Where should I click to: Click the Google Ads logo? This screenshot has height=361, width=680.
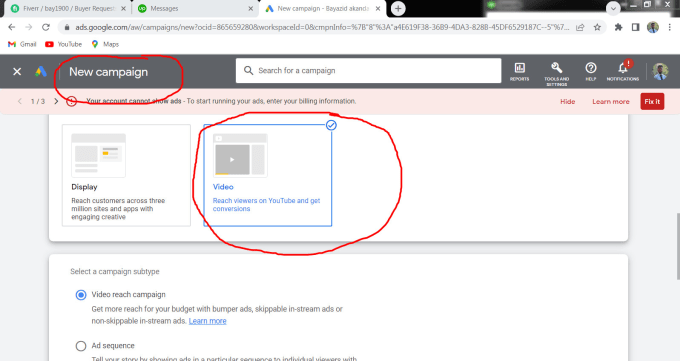click(x=41, y=72)
